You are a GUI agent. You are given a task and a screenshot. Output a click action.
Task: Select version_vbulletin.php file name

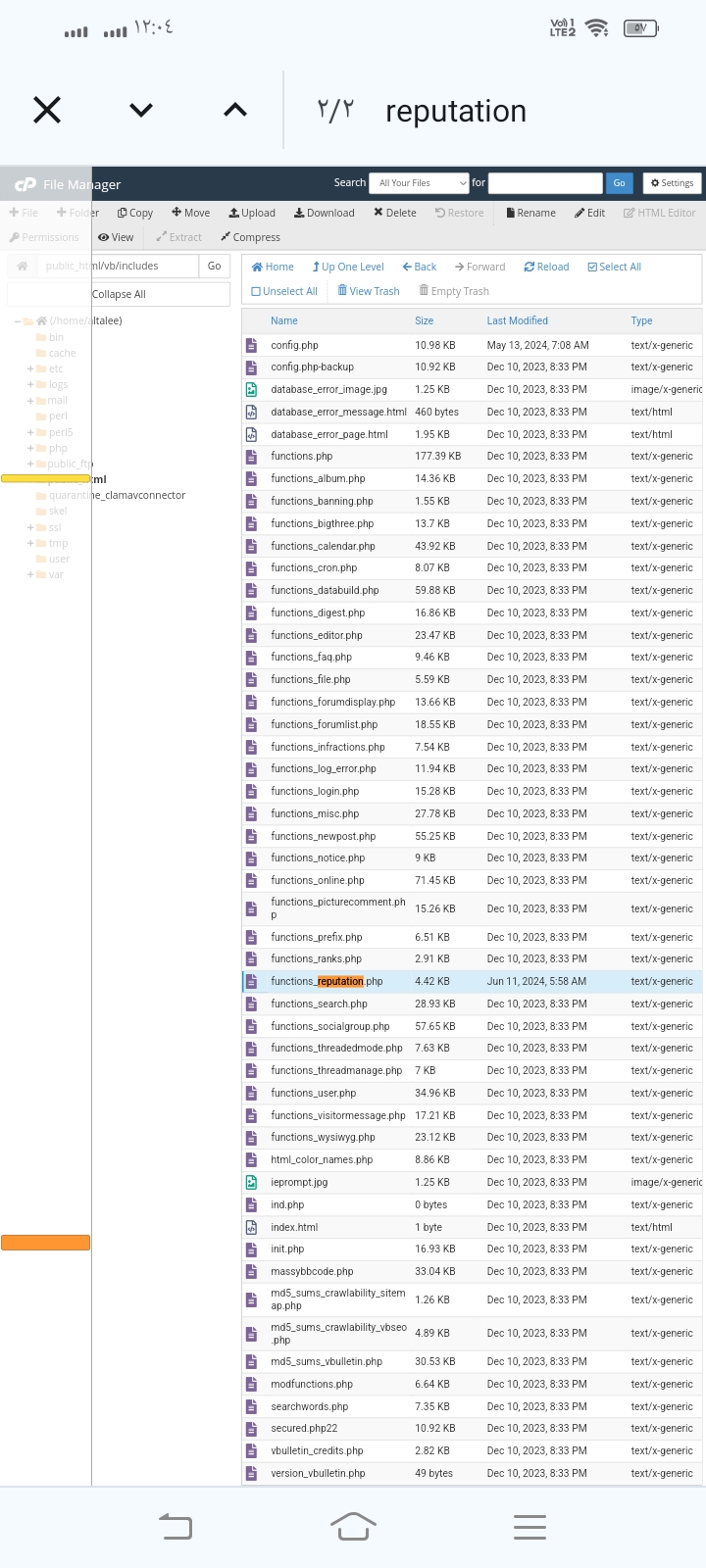(318, 1473)
